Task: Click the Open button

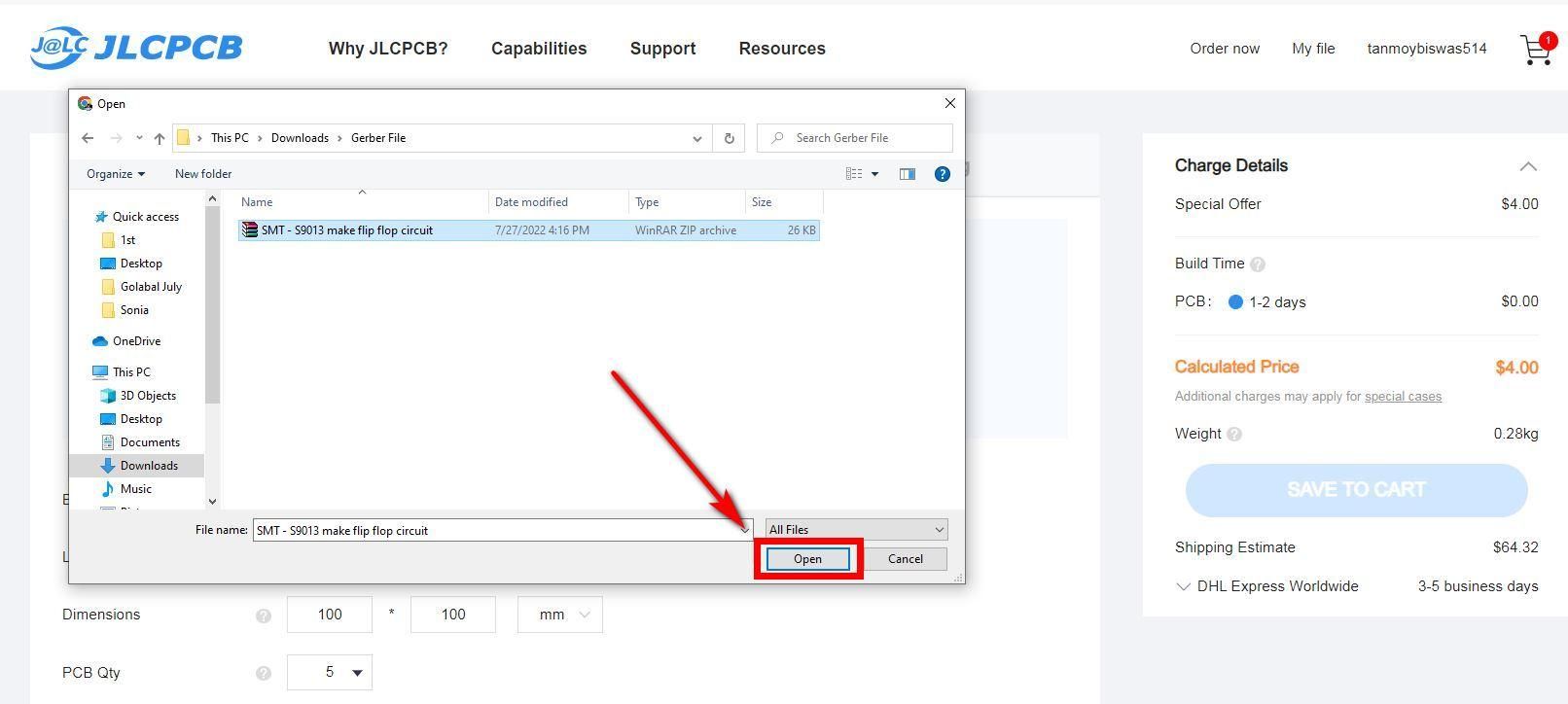Action: (x=807, y=559)
